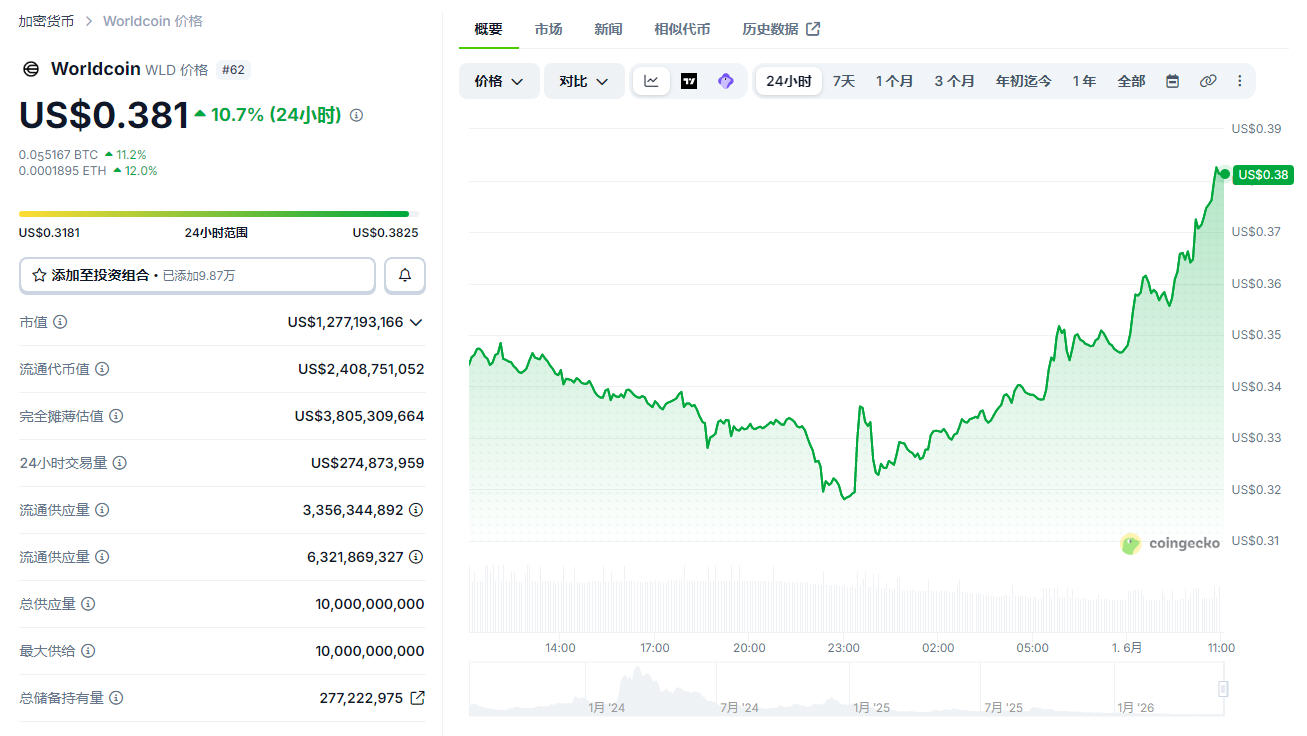Image resolution: width=1307 pixels, height=736 pixels.
Task: Select the 1年 time range
Action: (1084, 81)
